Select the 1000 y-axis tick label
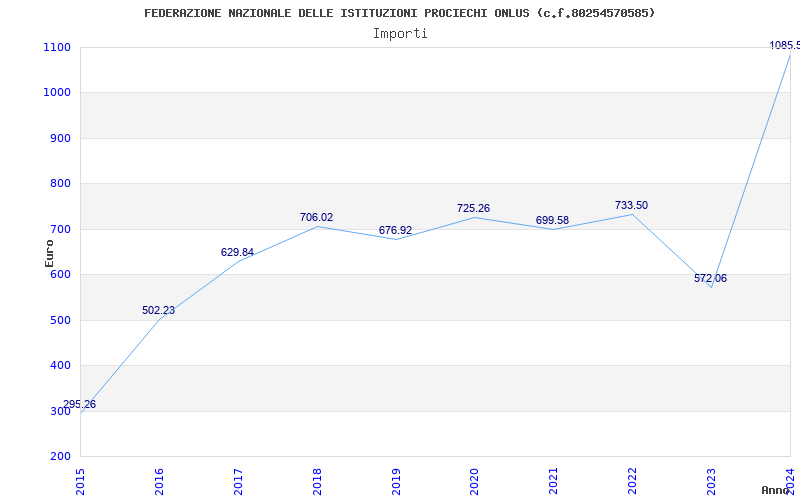Image resolution: width=800 pixels, height=500 pixels. pyautogui.click(x=57, y=93)
